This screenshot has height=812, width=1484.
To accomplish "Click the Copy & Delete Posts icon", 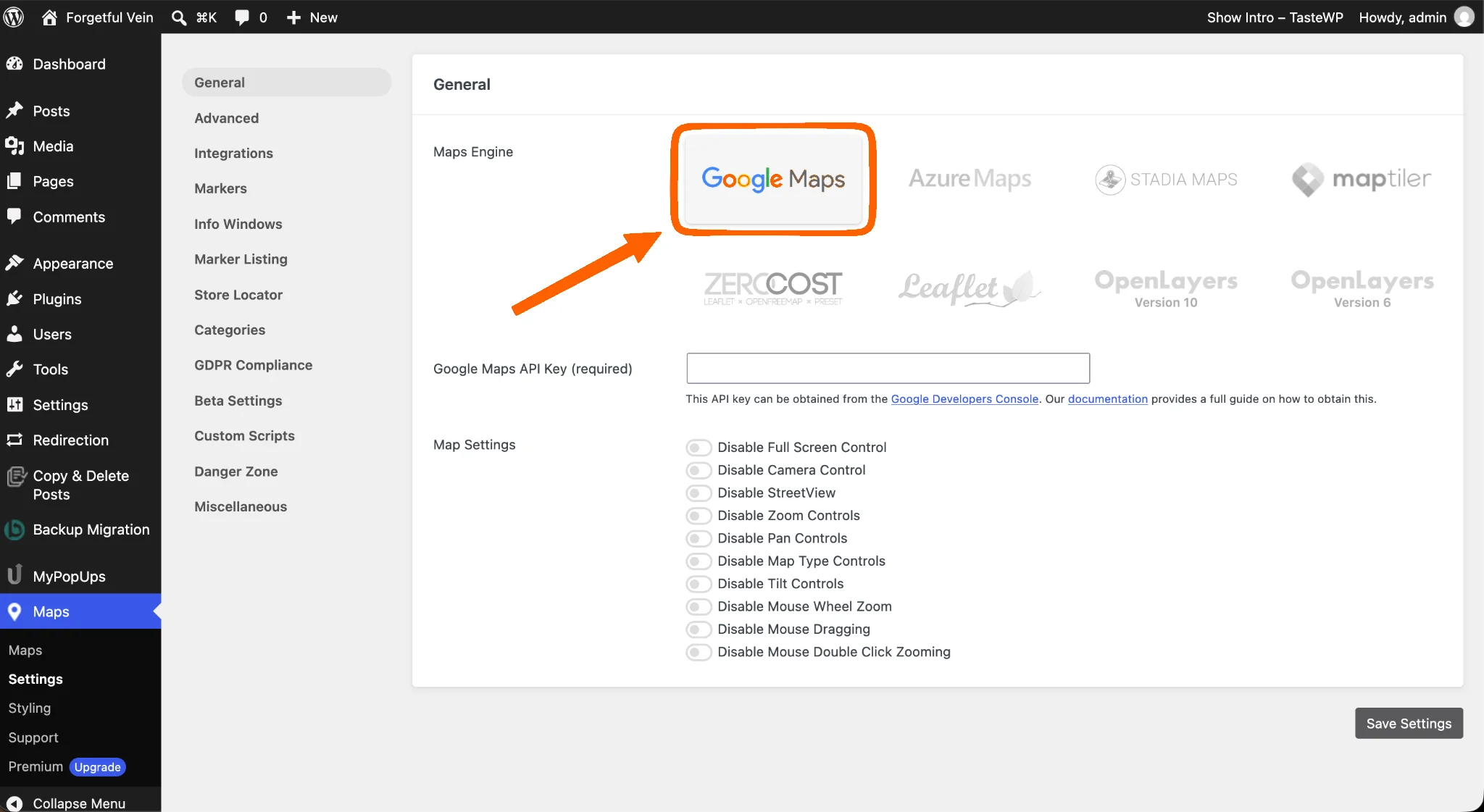I will click(16, 477).
